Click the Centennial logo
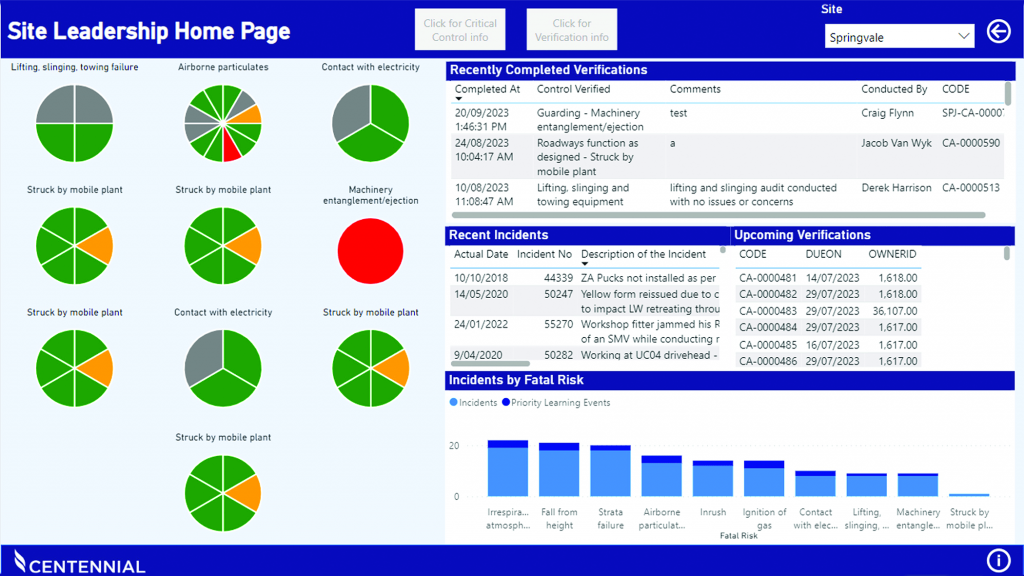The height and width of the screenshot is (576, 1024). click(x=80, y=562)
